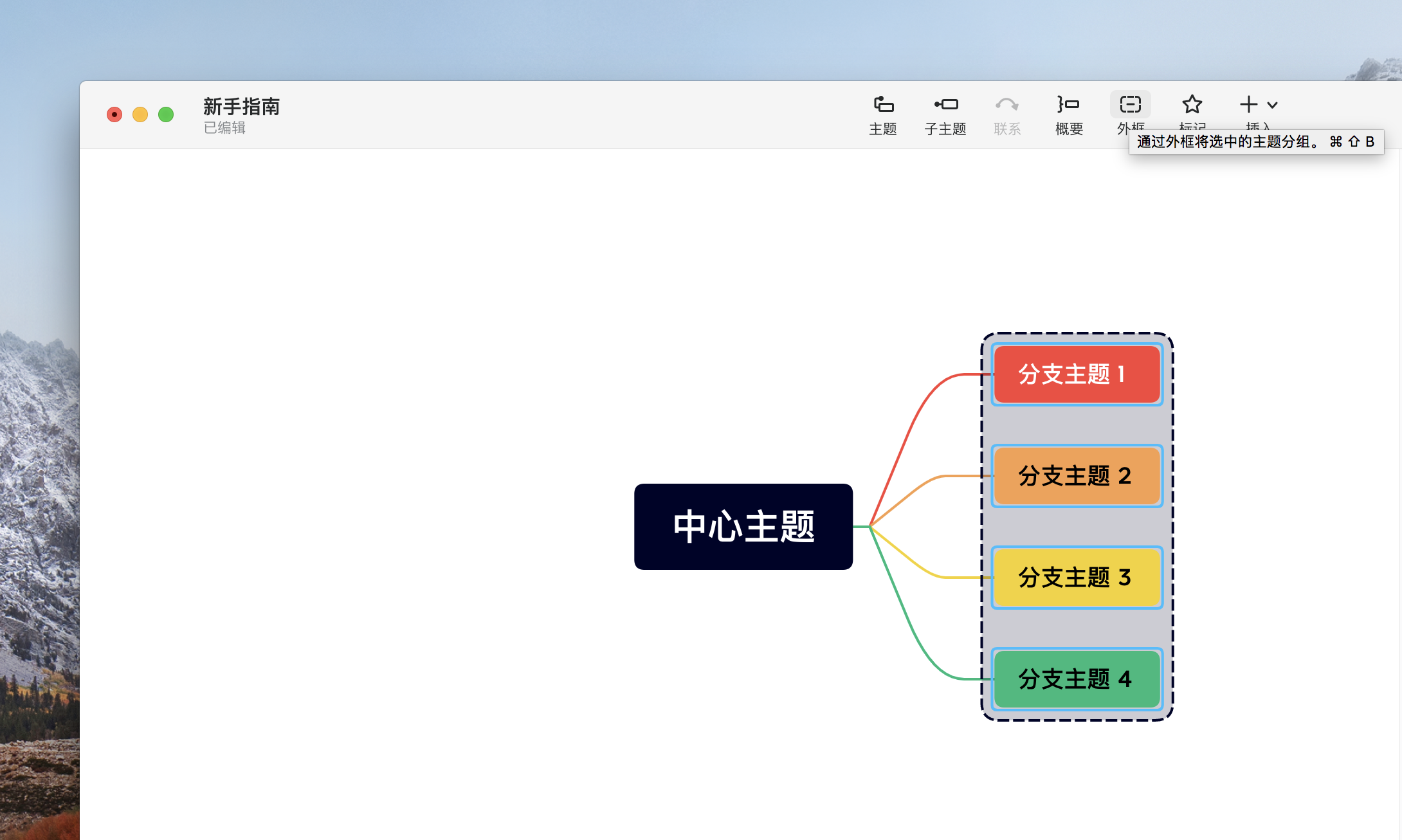Insert a summary using the 概要 icon

1069,105
